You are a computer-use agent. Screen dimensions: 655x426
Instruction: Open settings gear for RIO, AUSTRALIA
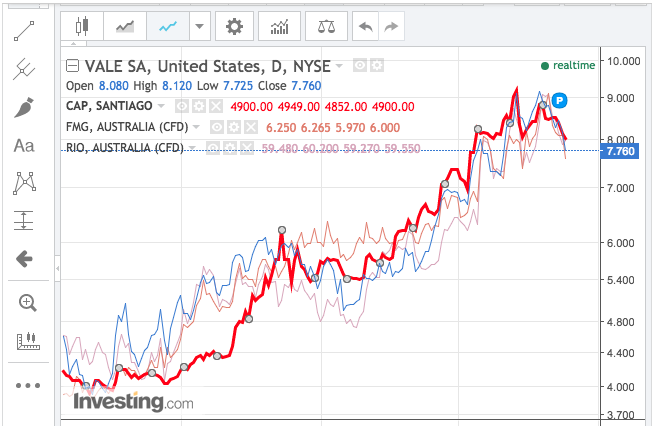pyautogui.click(x=230, y=148)
